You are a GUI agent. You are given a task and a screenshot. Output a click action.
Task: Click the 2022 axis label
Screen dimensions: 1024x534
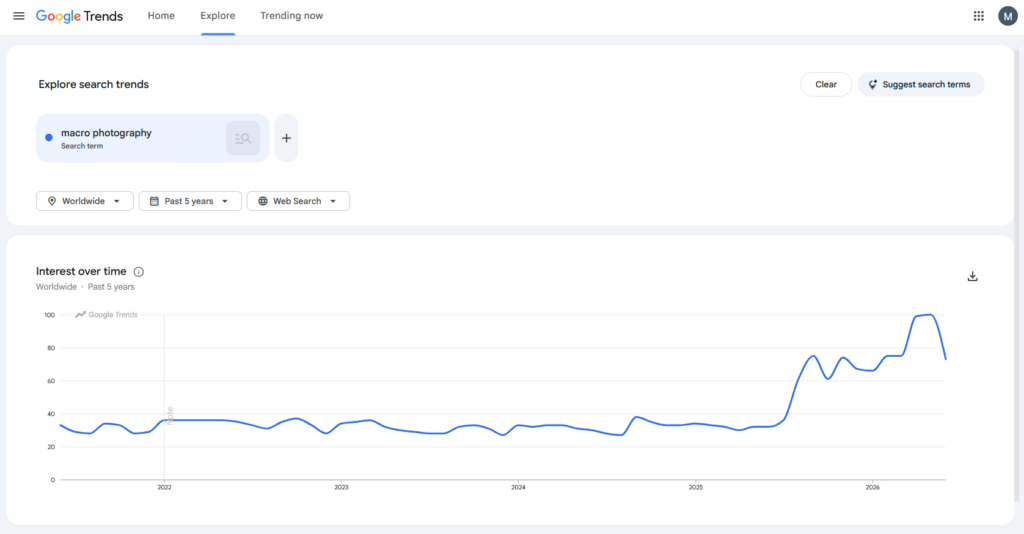(164, 488)
